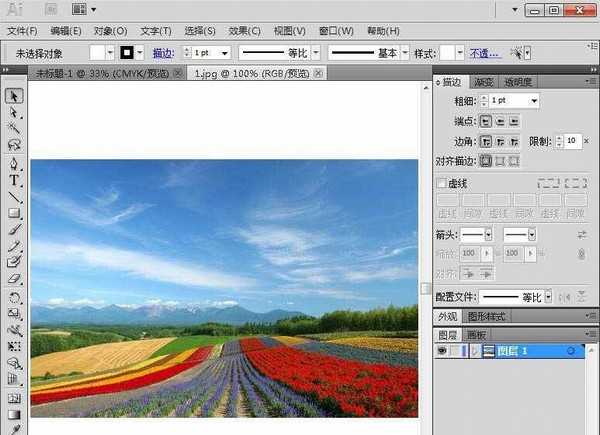Select the Paintbrush tool
Image resolution: width=600 pixels, height=435 pixels.
tap(14, 229)
